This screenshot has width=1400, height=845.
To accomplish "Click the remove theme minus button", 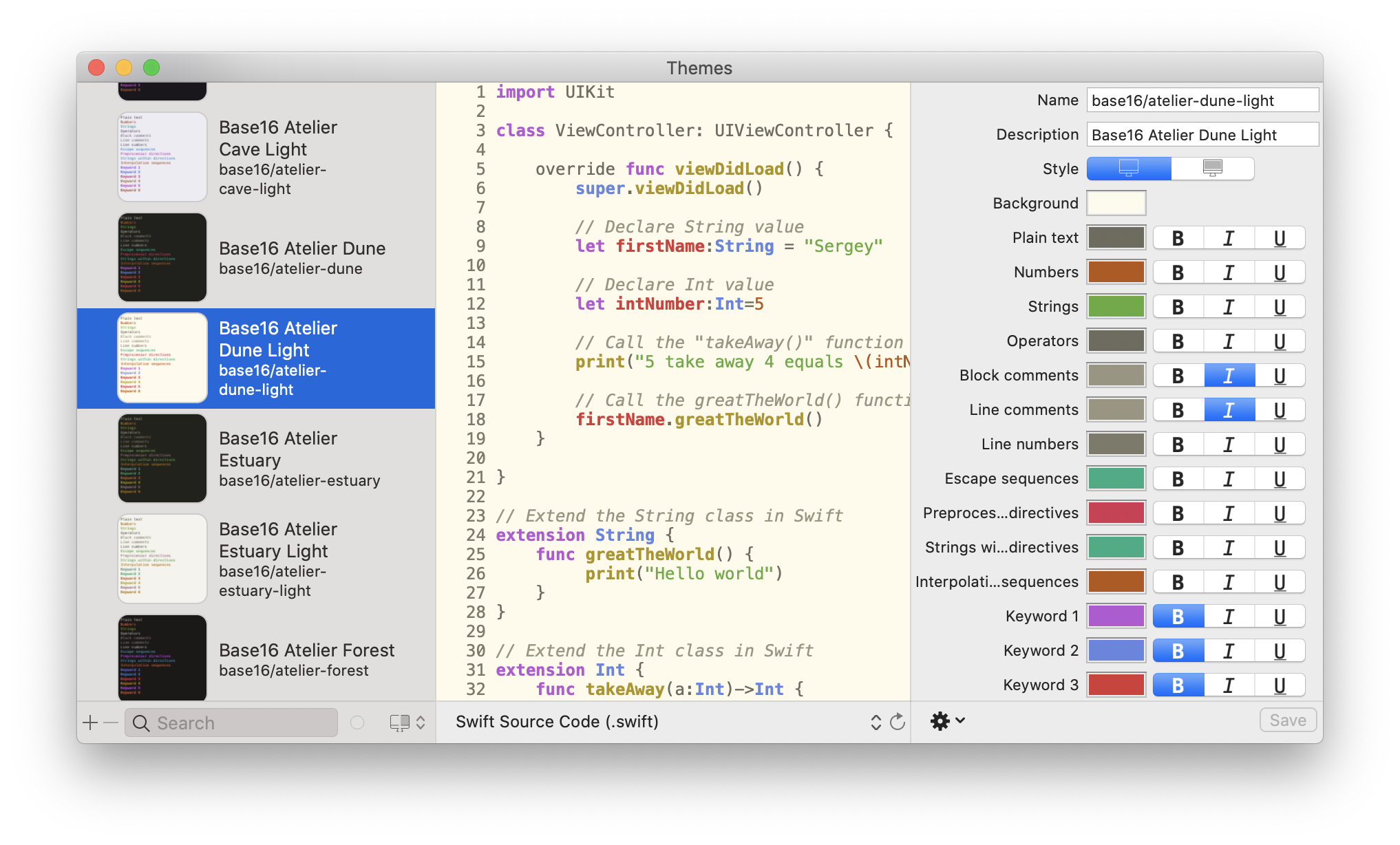I will pyautogui.click(x=111, y=723).
